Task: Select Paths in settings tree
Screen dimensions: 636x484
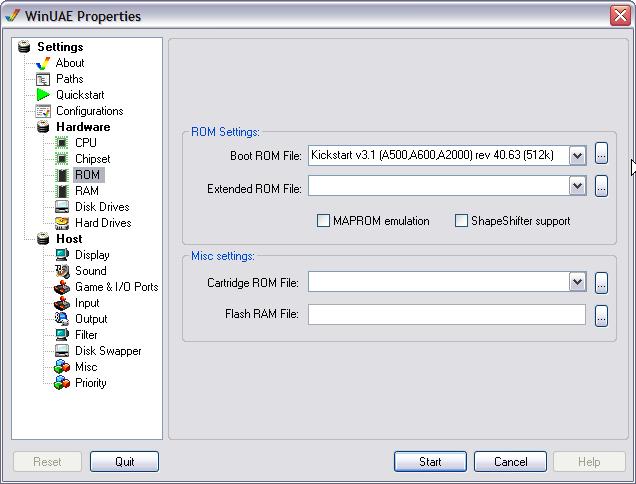Action: 70,79
